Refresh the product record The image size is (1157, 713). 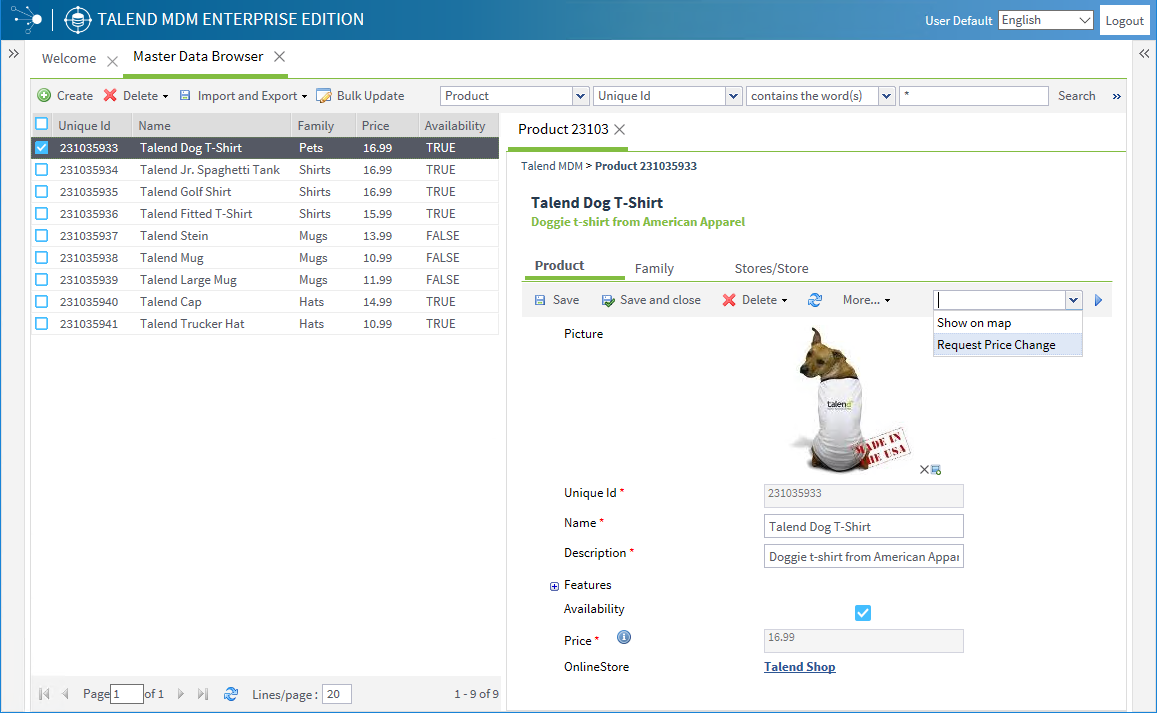click(x=815, y=300)
